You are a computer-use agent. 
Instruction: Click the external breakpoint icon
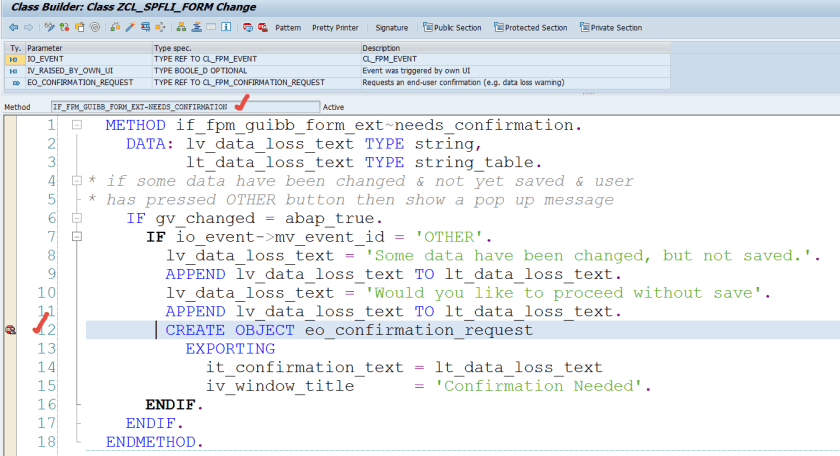click(262, 28)
